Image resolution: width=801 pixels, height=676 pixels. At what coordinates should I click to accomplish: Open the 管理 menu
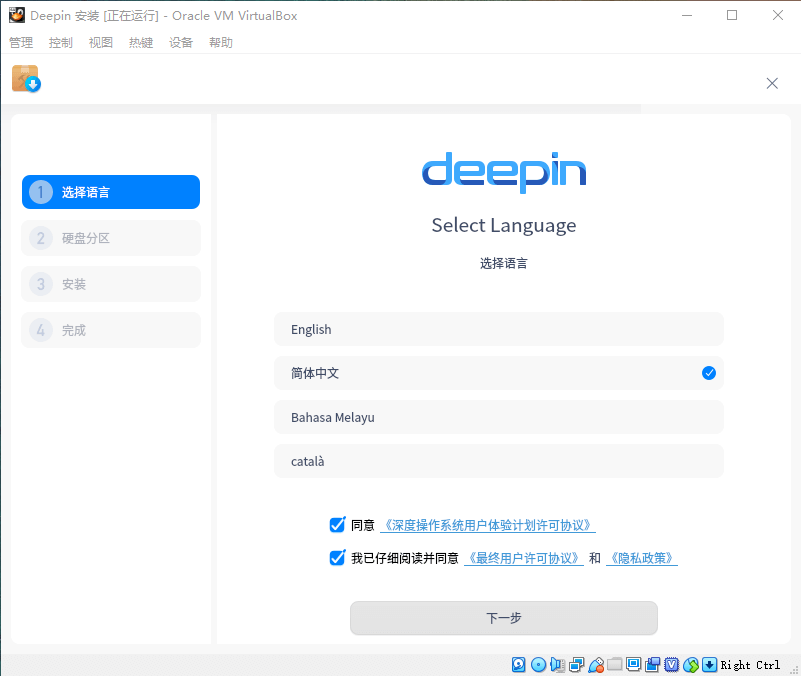pyautogui.click(x=21, y=42)
